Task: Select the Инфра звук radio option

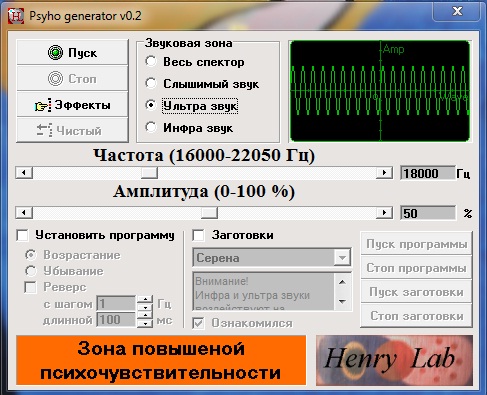Action: click(x=151, y=127)
